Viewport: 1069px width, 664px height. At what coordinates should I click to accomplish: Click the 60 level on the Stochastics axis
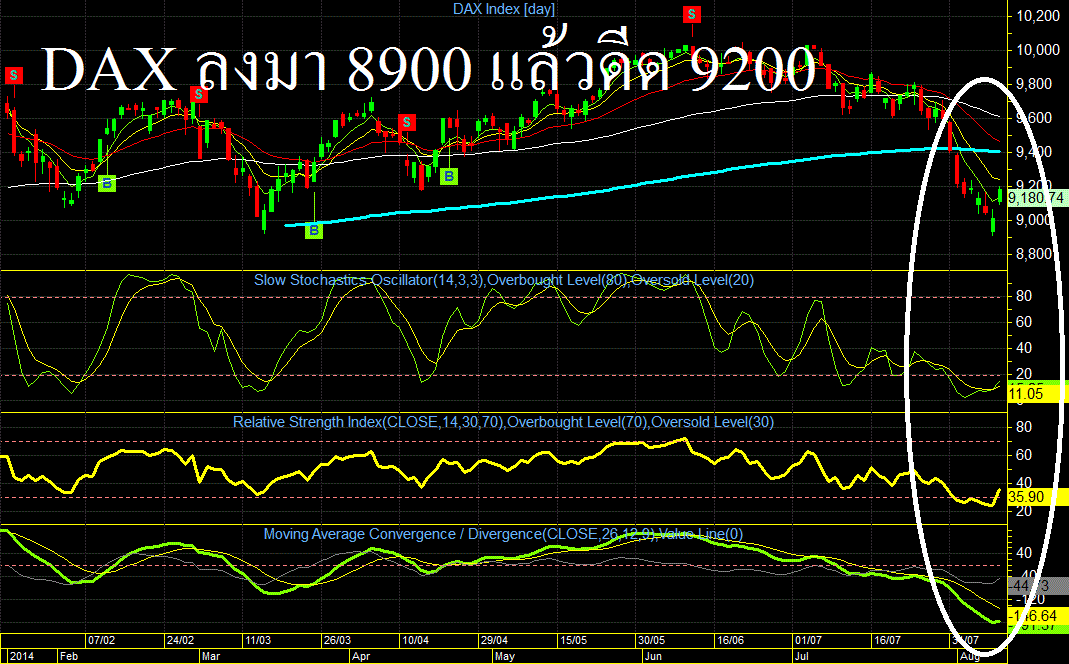coord(1024,322)
